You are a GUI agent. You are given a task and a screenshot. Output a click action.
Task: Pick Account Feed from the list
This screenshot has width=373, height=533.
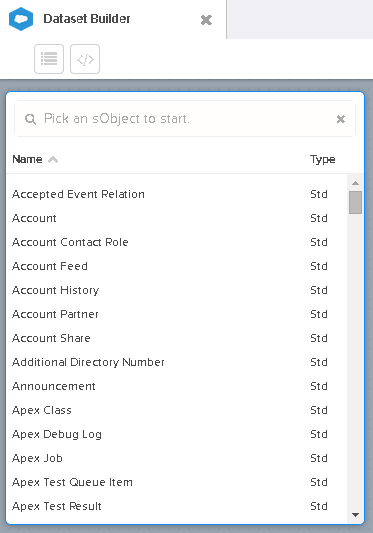[176, 266]
